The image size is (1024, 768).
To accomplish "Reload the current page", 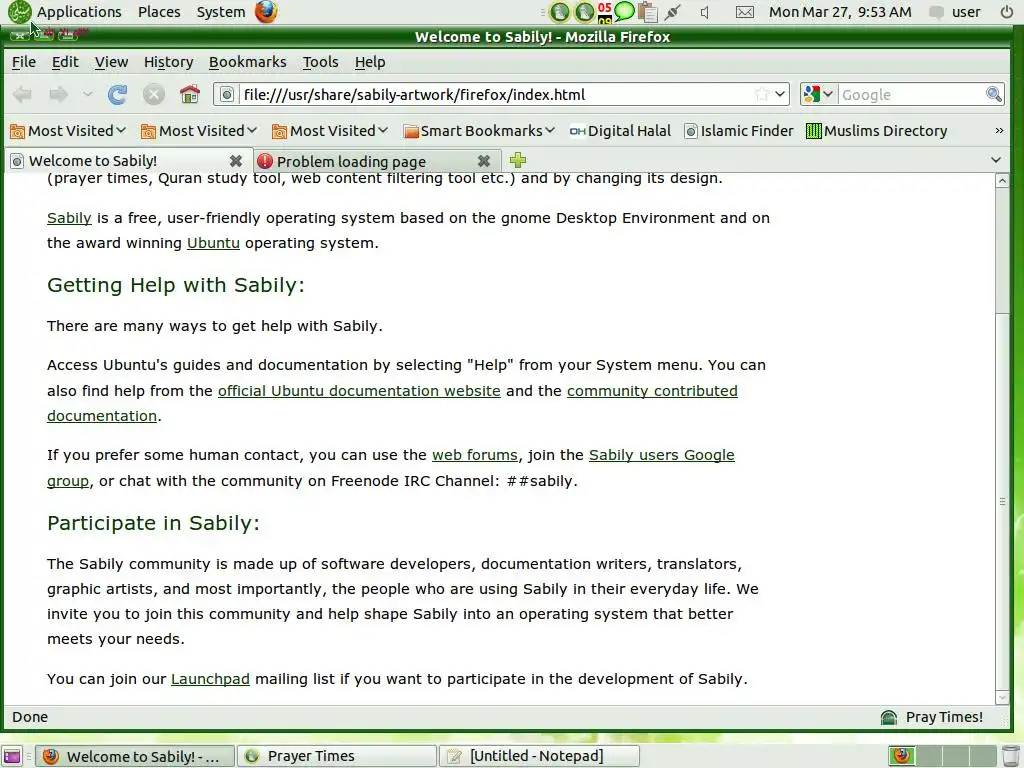I will 118,95.
